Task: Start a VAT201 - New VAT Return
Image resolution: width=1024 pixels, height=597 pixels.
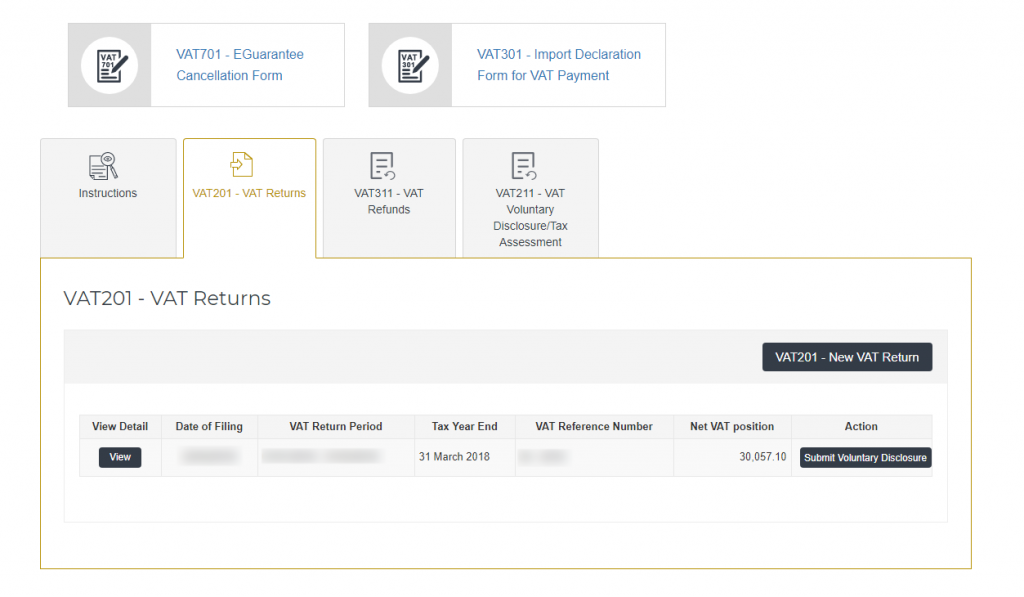Action: [847, 357]
